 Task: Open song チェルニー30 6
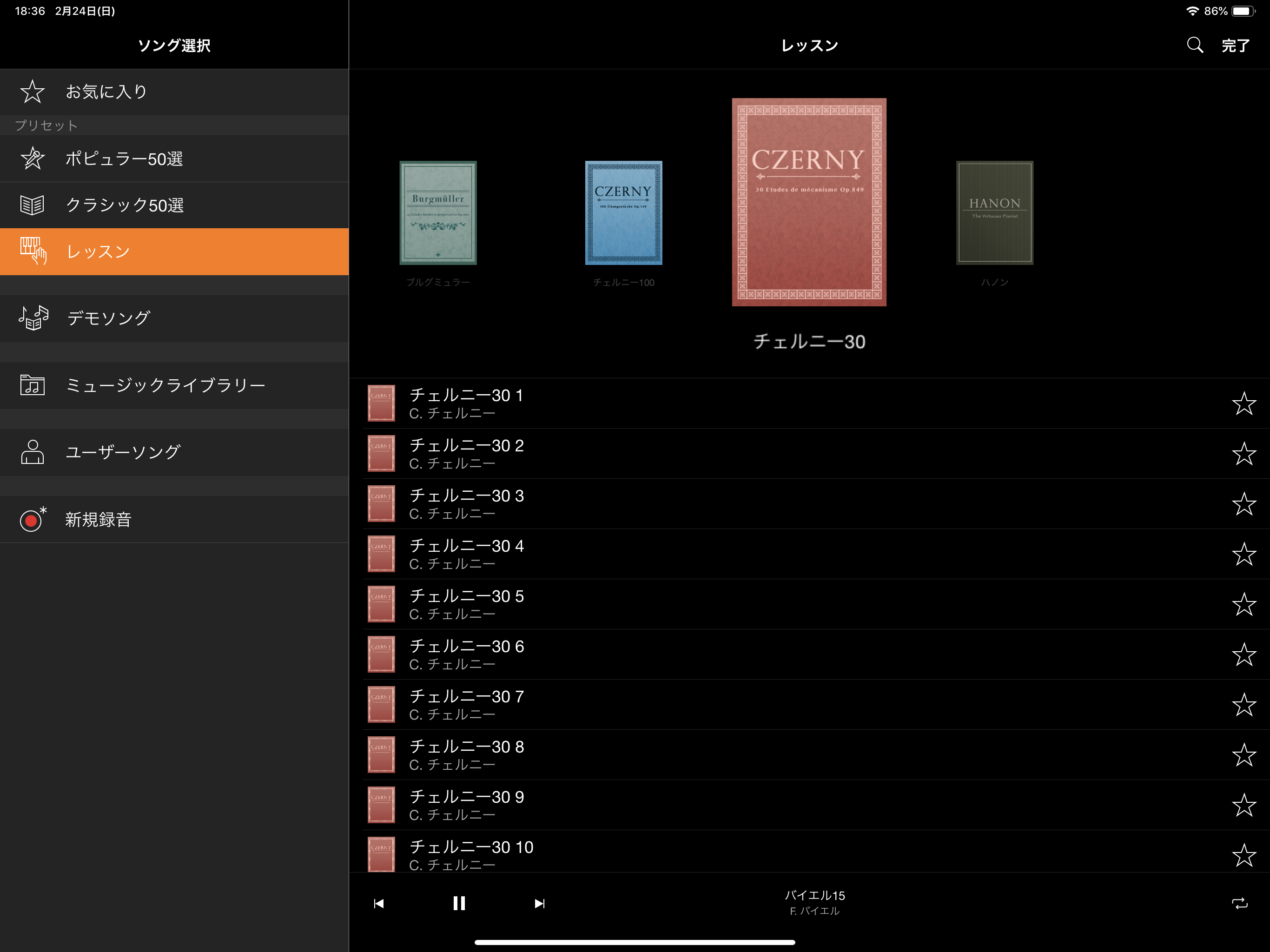pos(809,654)
